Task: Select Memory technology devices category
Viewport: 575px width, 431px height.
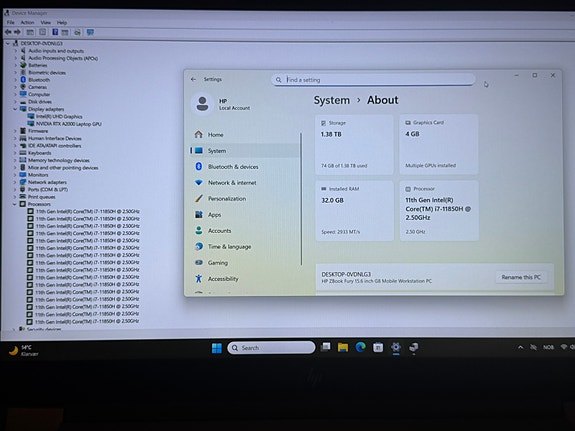Action: [59, 160]
